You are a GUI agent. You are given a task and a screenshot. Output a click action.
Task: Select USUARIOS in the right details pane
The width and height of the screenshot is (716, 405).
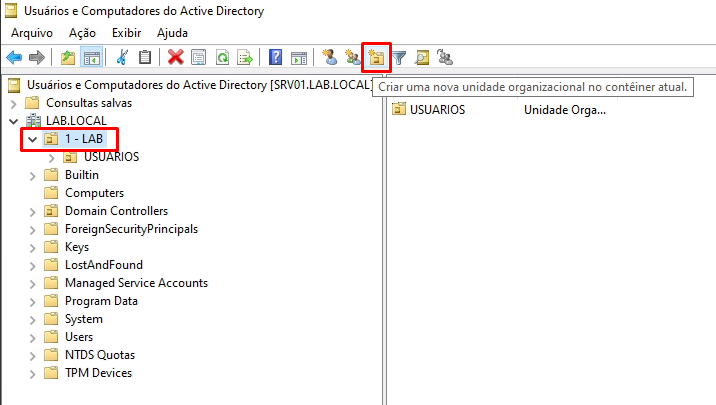[436, 109]
